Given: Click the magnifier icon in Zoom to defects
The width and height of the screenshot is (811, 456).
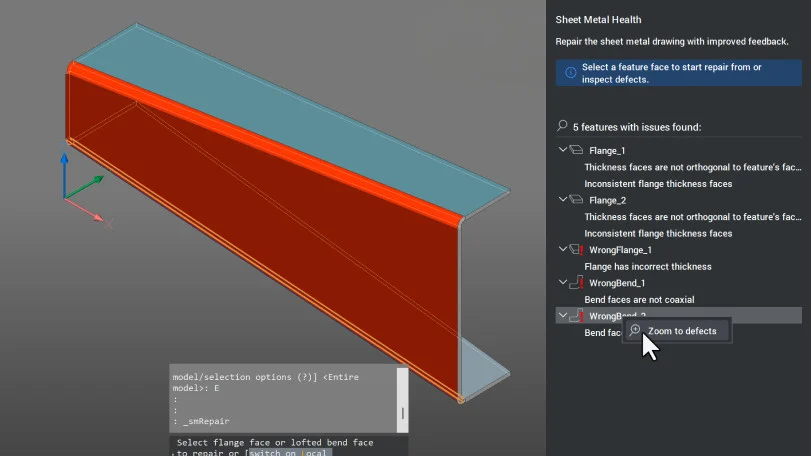Looking at the screenshot, I should click(635, 330).
